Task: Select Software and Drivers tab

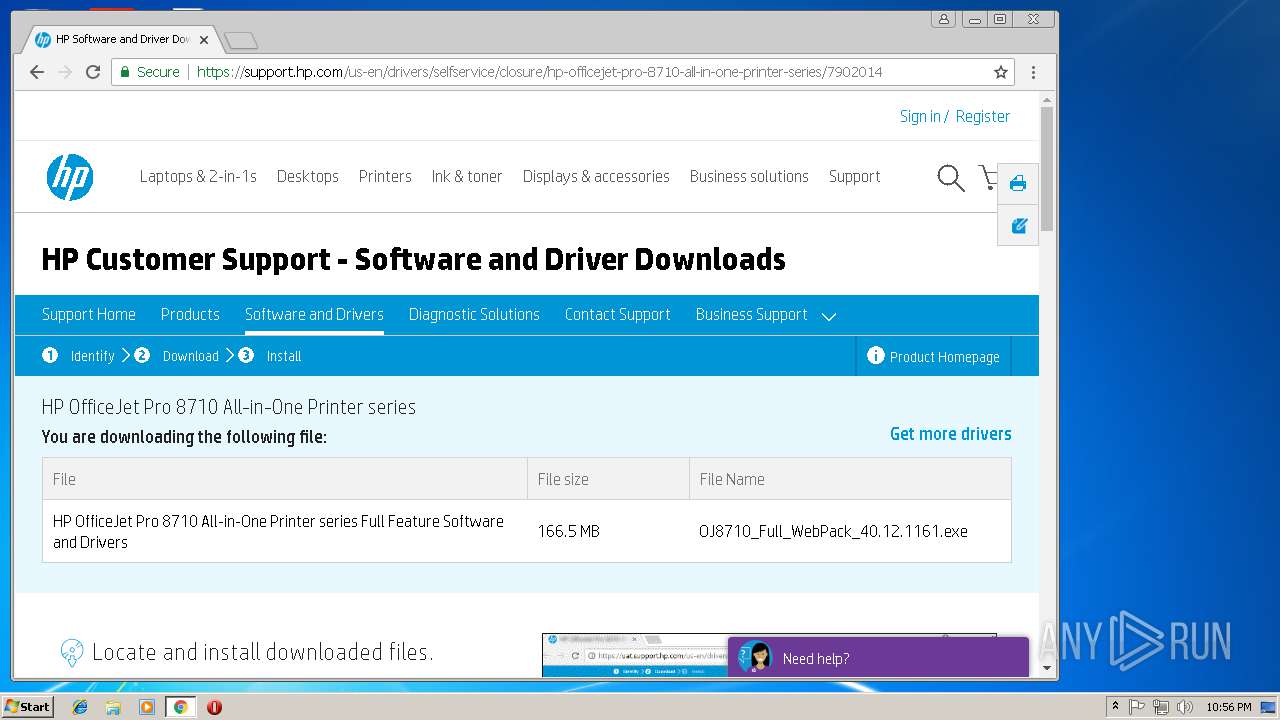Action: click(x=314, y=314)
